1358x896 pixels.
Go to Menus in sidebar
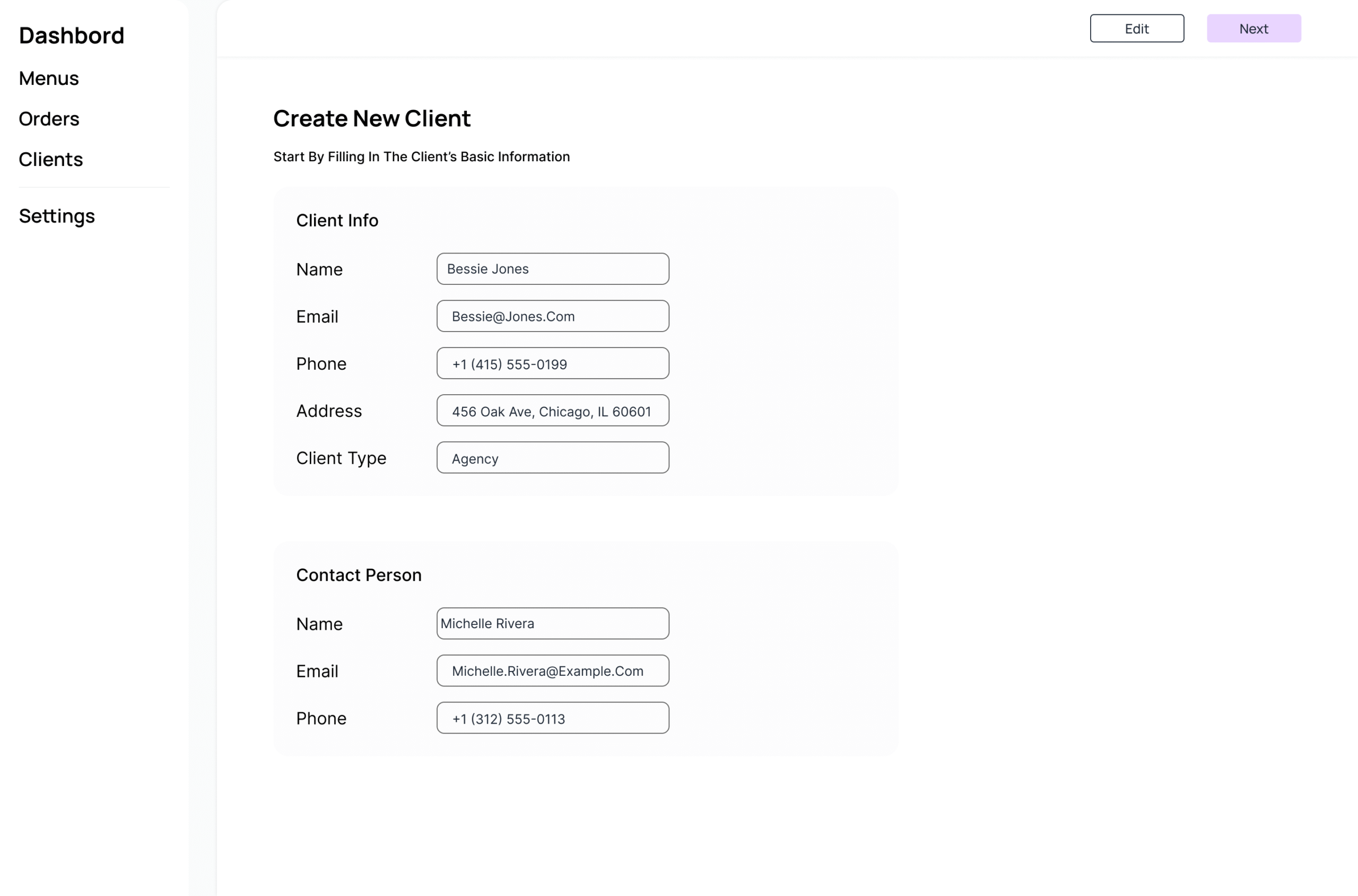(49, 79)
